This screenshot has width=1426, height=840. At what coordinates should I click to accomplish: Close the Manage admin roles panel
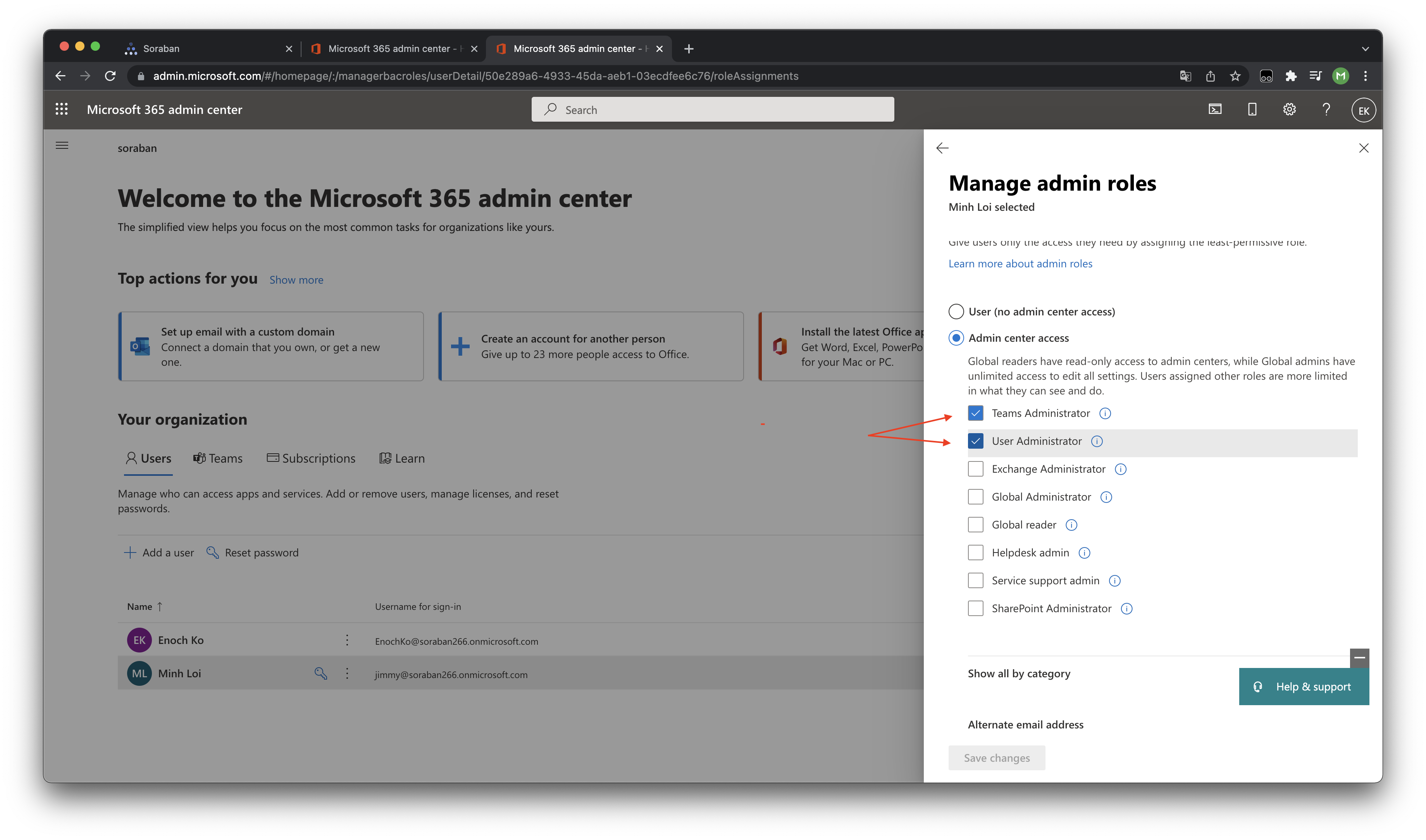coord(1363,148)
